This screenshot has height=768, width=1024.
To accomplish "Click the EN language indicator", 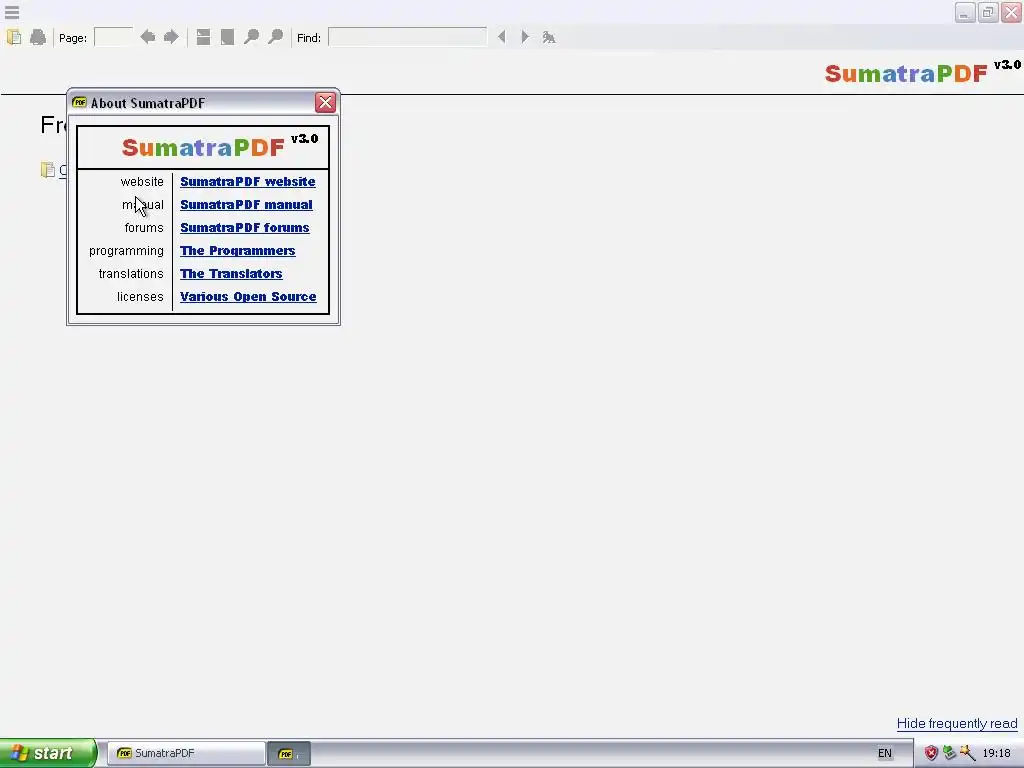I will tap(885, 753).
